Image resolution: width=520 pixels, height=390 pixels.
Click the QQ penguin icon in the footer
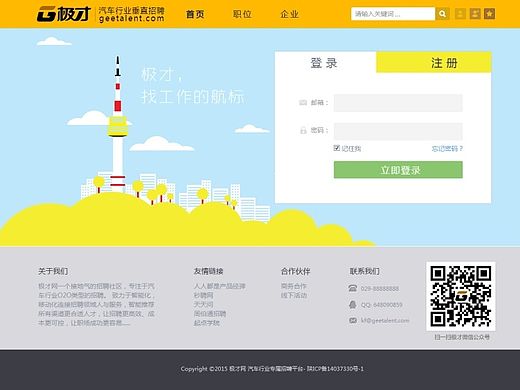(353, 304)
